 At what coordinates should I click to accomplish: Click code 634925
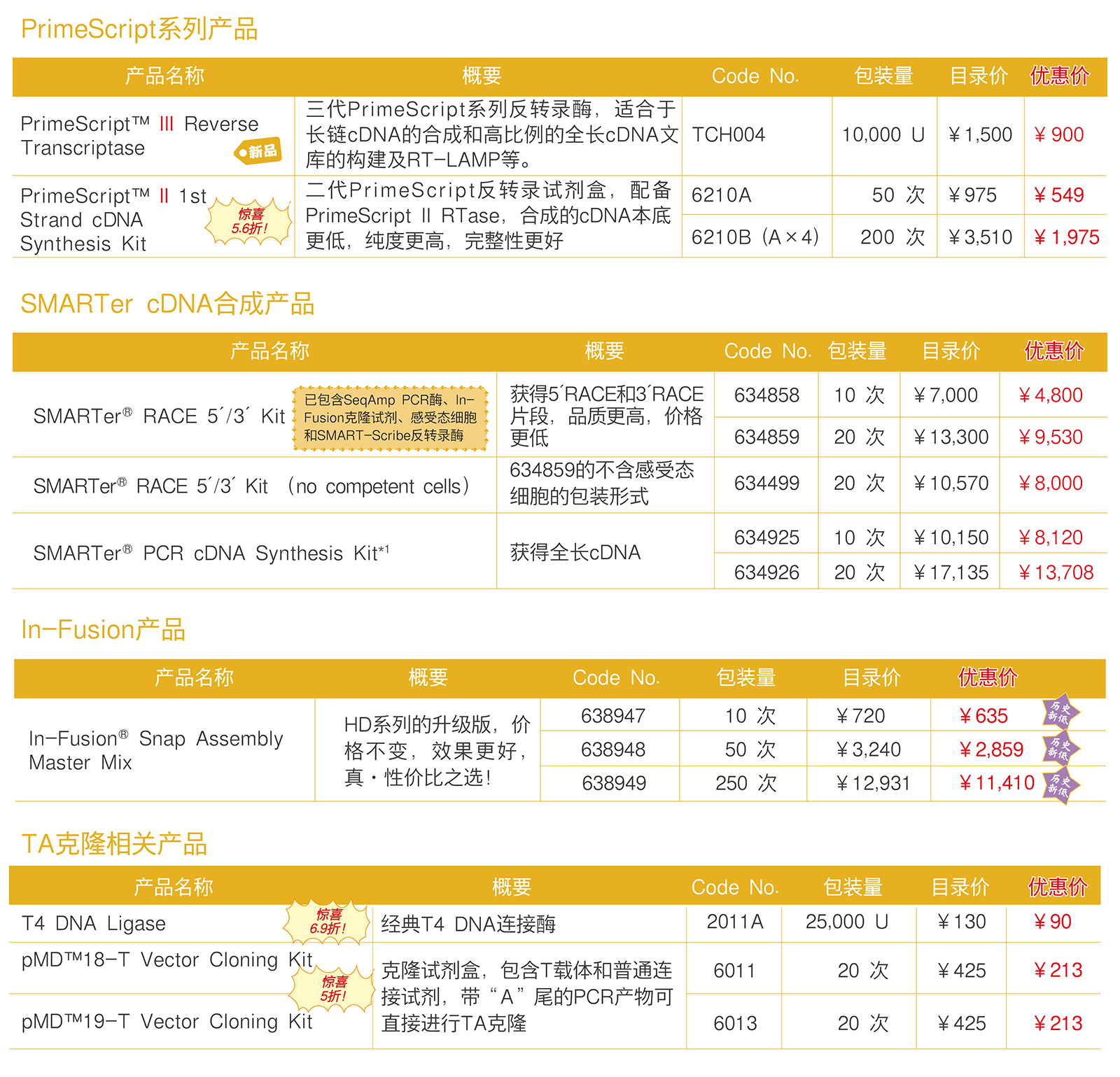[x=766, y=537]
